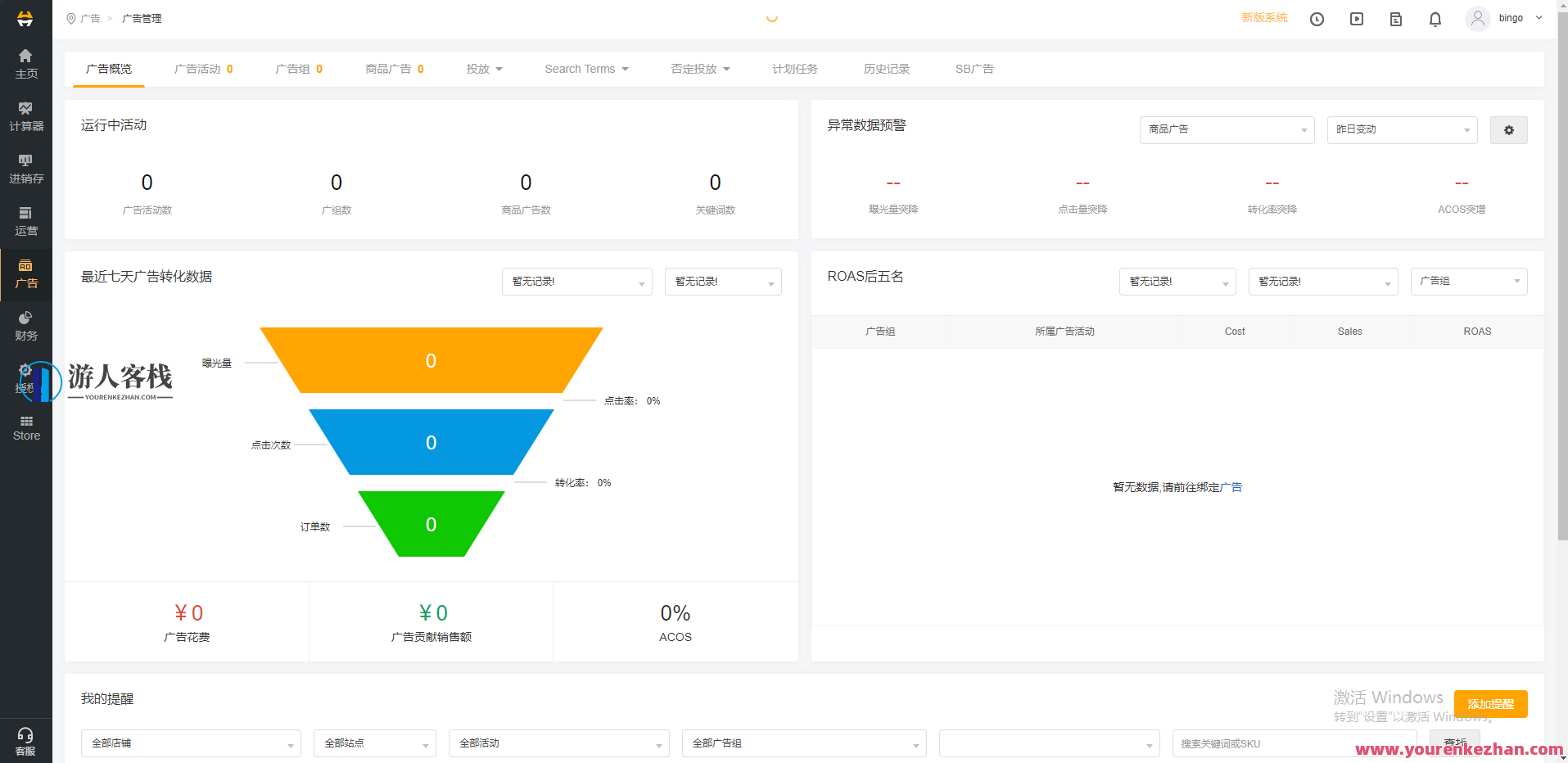
Task: Click the 添加提醒 button
Action: point(1490,703)
